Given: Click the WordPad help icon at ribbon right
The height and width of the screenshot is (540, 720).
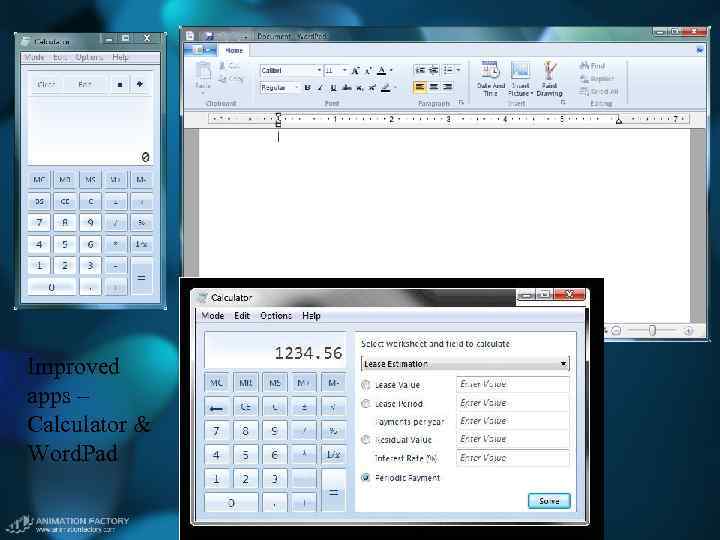Looking at the screenshot, I should tap(699, 50).
